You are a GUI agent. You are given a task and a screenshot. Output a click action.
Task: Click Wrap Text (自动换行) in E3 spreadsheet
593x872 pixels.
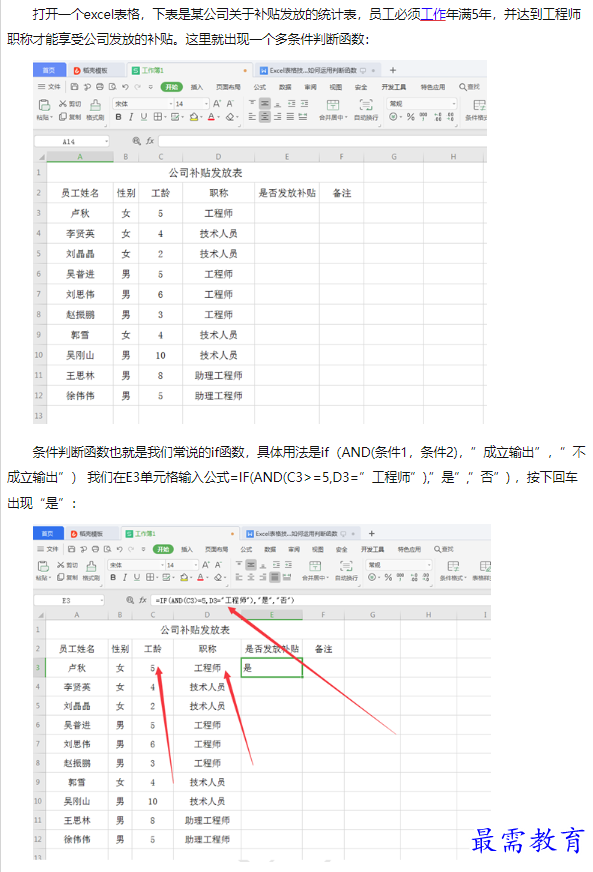coord(346,571)
